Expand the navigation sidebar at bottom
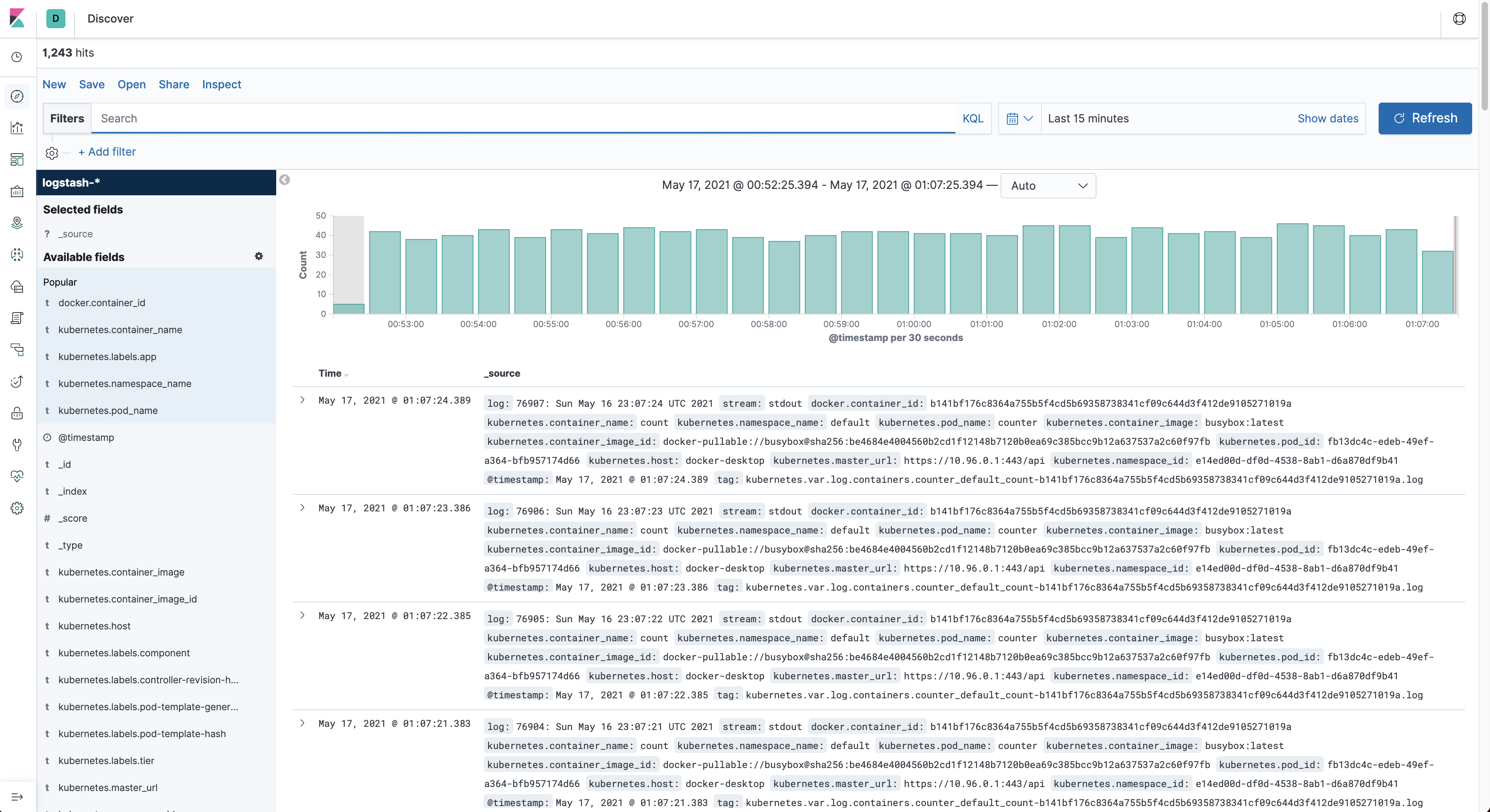 [17, 797]
